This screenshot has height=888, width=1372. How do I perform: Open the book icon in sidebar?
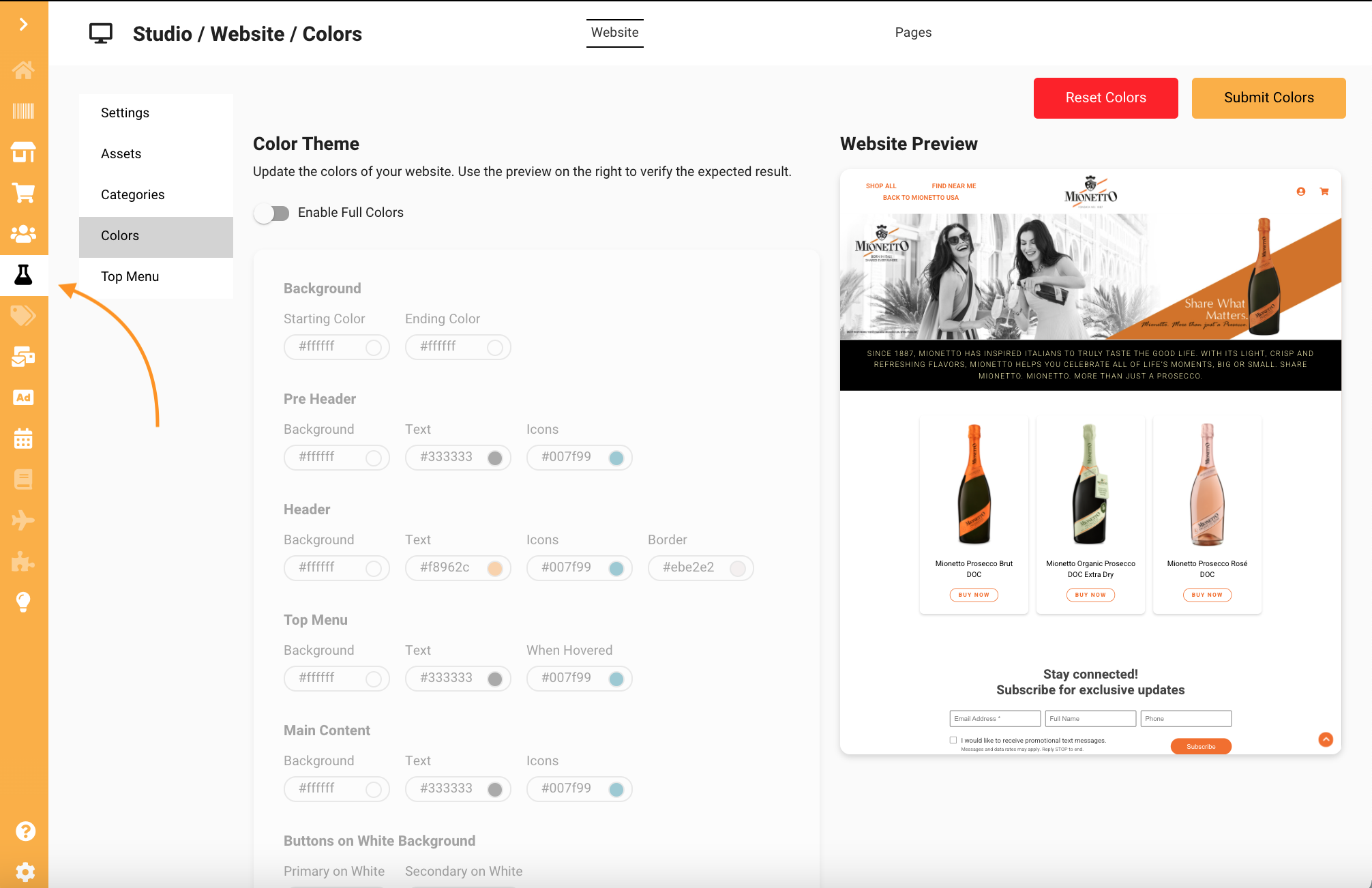[24, 479]
